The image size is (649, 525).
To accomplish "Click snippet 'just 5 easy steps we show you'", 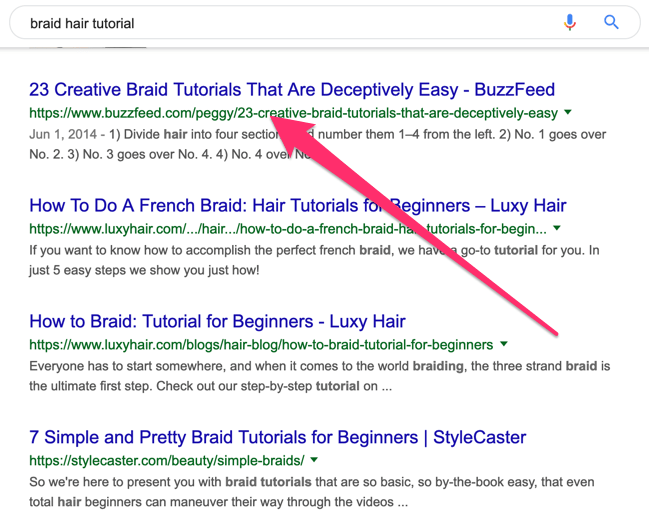I will pyautogui.click(x=118, y=270).
